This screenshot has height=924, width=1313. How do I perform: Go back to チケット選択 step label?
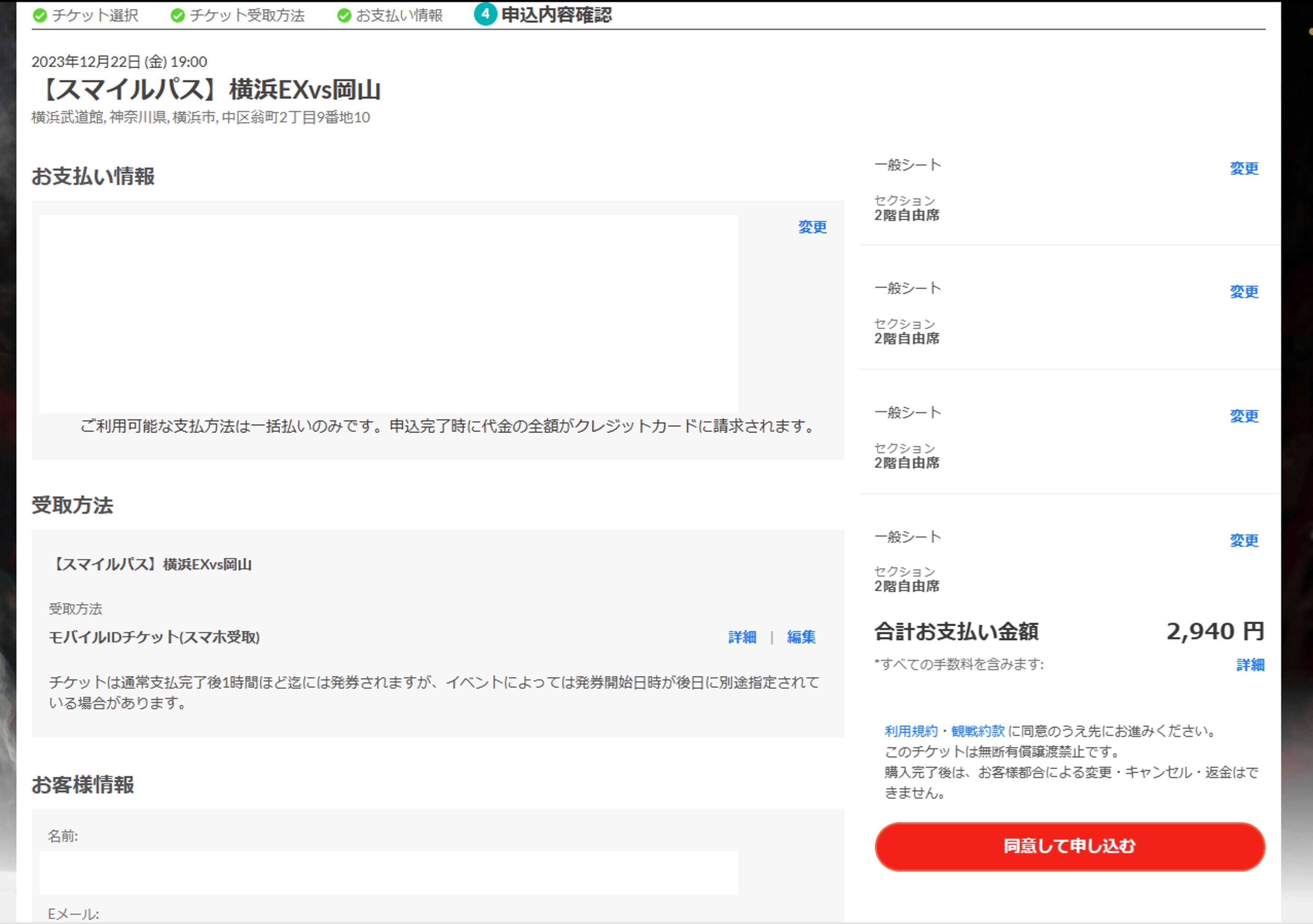tap(95, 15)
